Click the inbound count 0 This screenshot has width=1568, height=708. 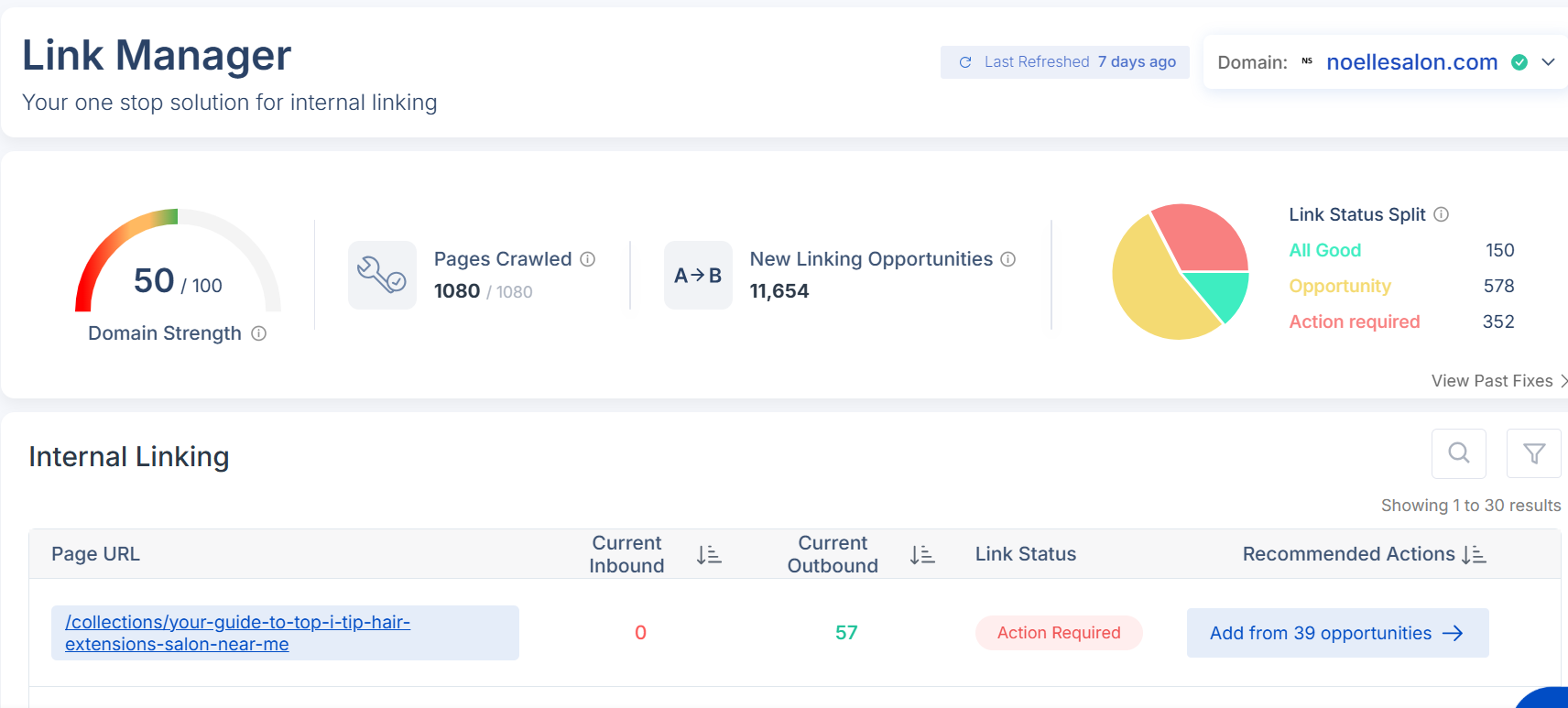(x=640, y=633)
